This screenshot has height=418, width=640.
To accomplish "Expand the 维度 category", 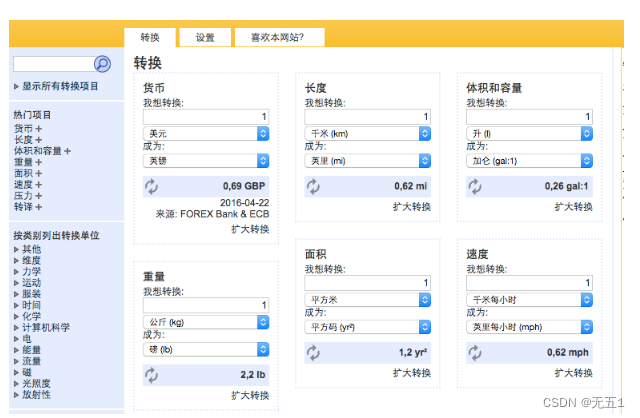I will pyautogui.click(x=27, y=260).
